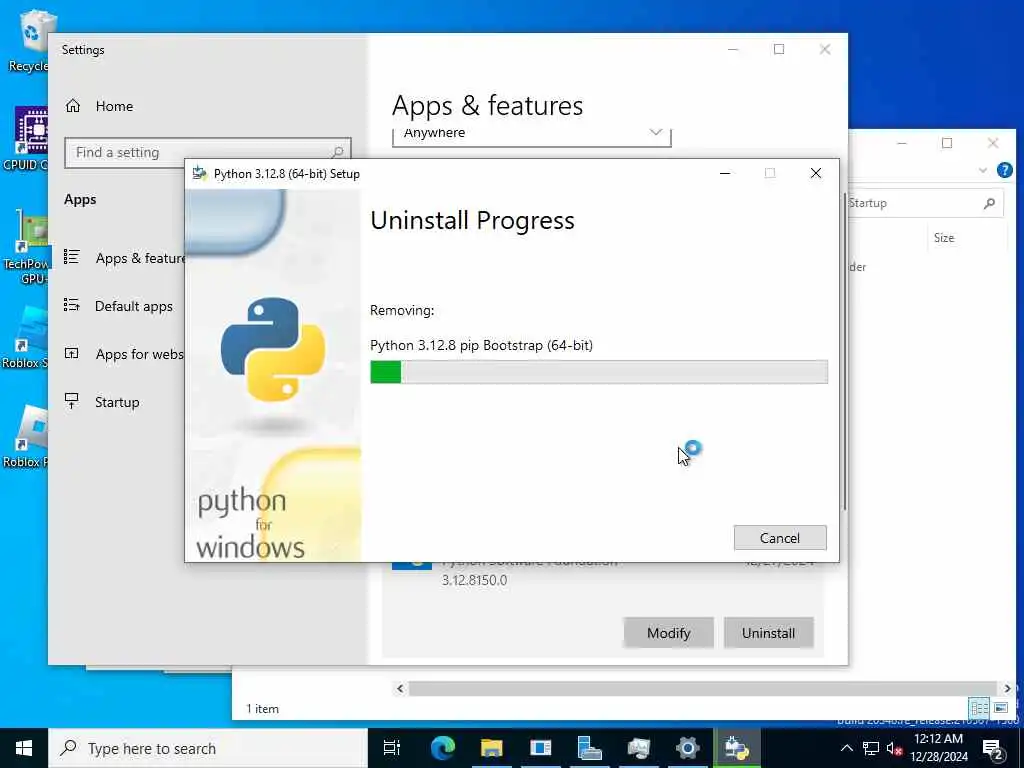
Task: Open Task View from the taskbar
Action: pyautogui.click(x=392, y=748)
